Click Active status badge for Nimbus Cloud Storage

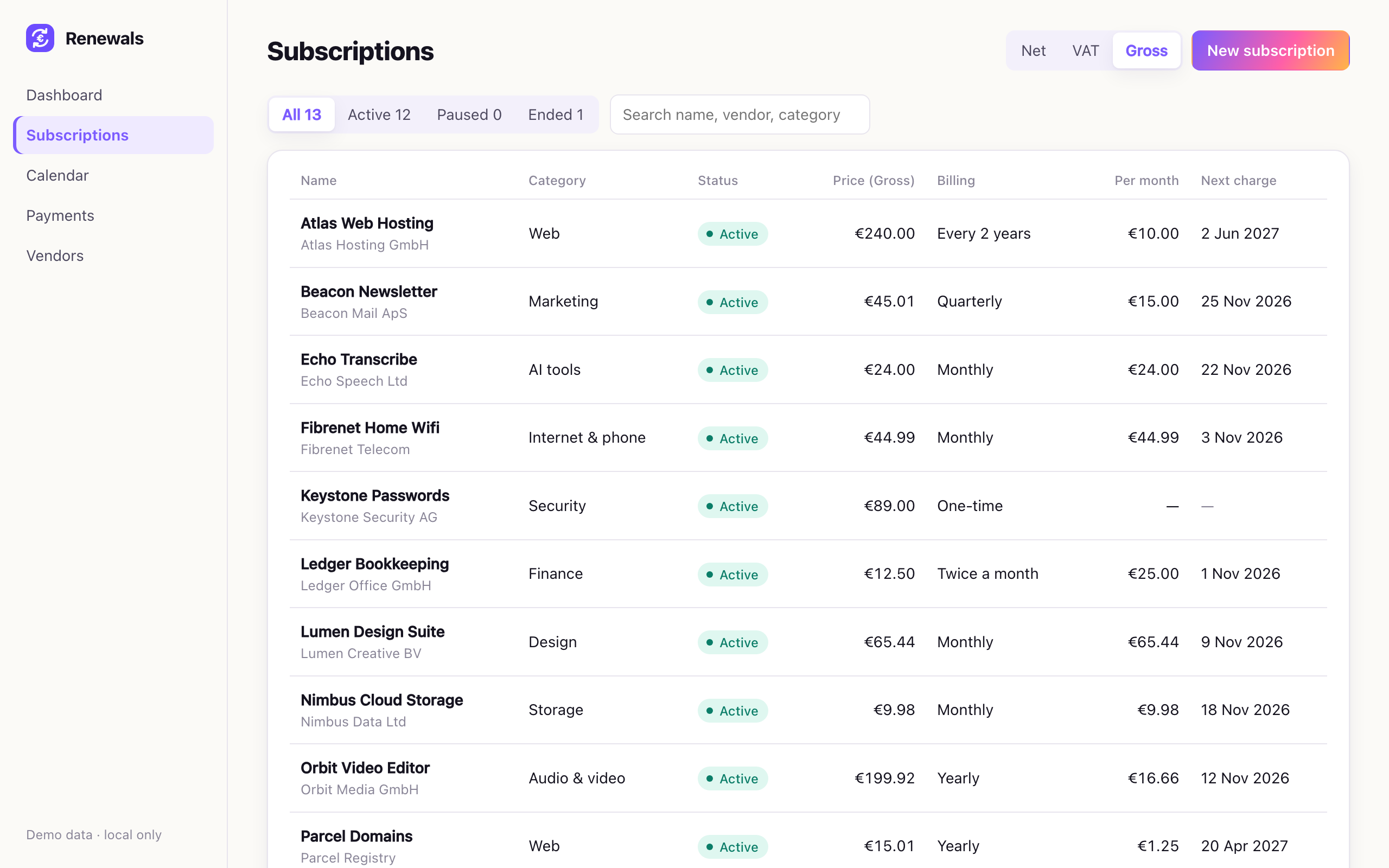click(x=732, y=710)
